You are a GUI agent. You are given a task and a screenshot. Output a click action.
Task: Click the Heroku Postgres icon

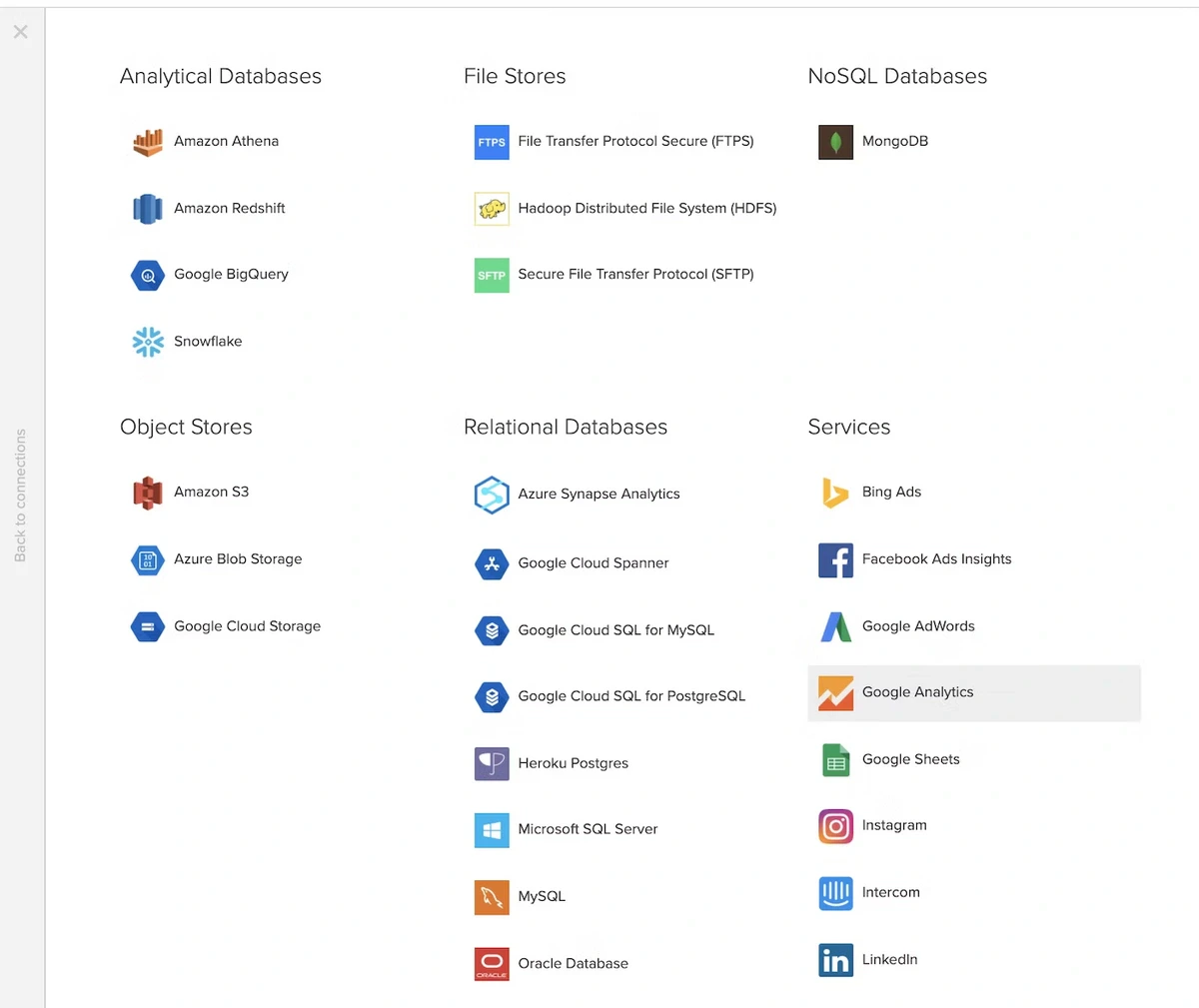coord(492,763)
